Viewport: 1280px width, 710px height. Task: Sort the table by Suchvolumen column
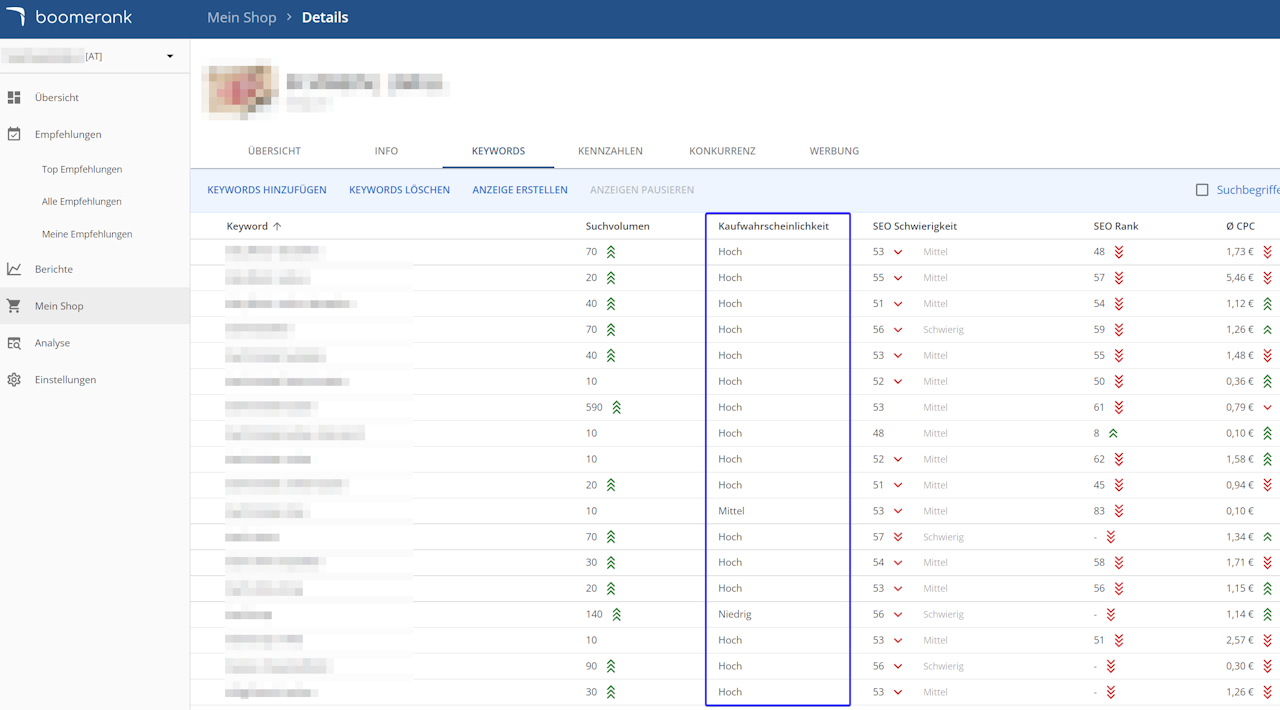click(x=617, y=226)
